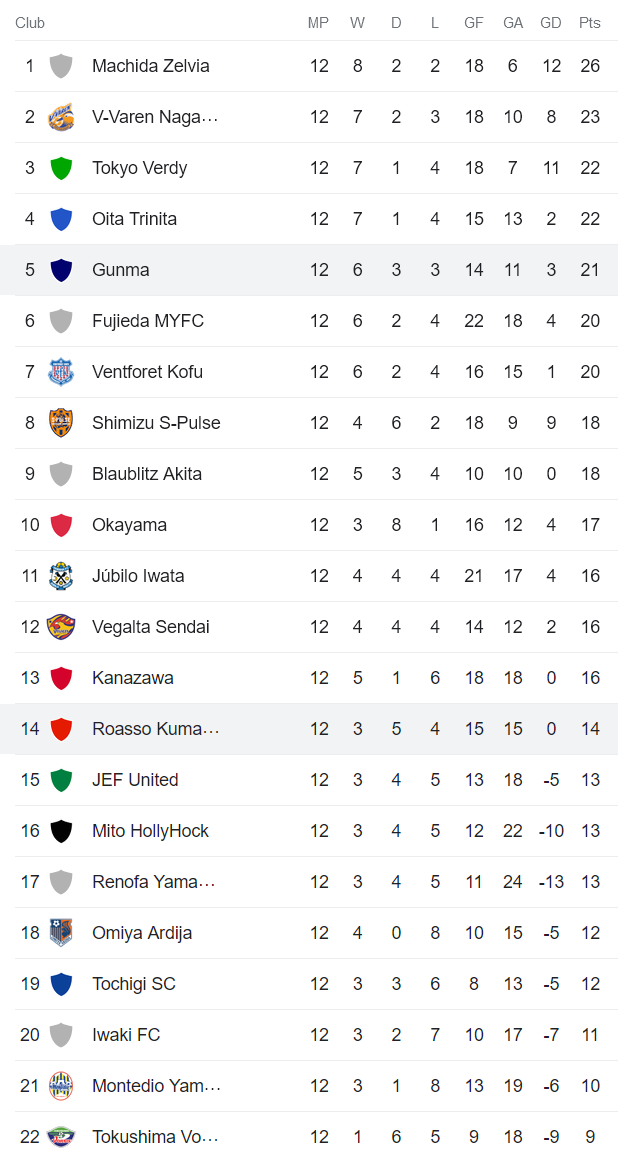Screen dimensions: 618x1158
Task: Open the JEF United team link
Action: pyautogui.click(x=135, y=780)
